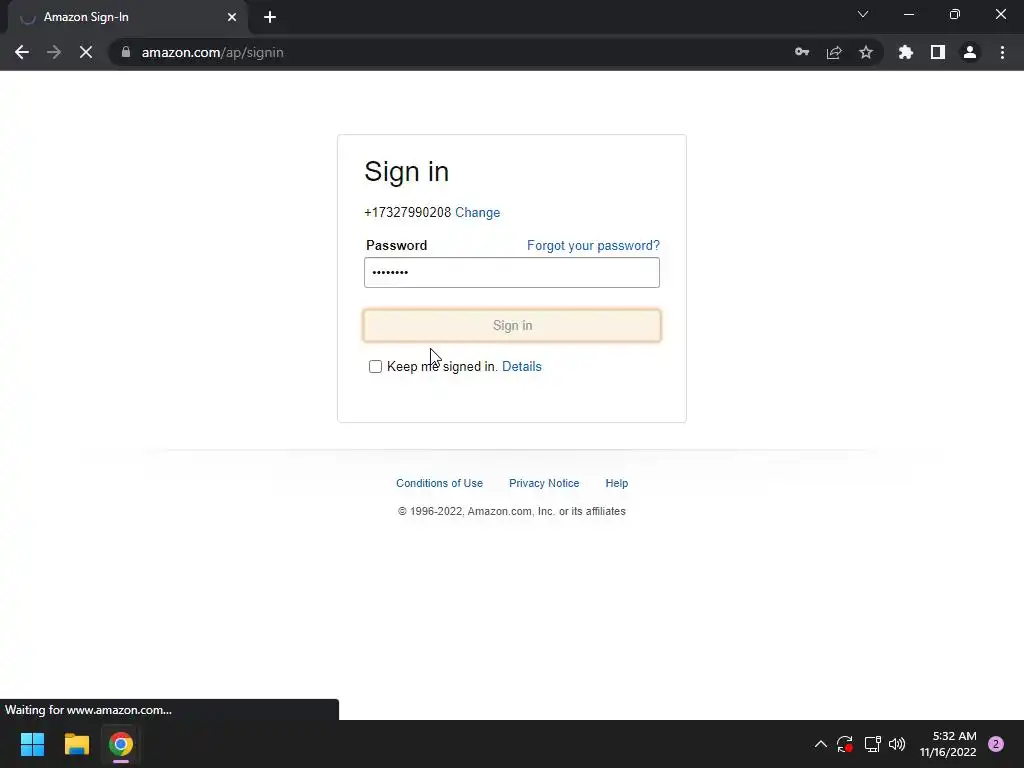Open Chrome three-dot menu
Image resolution: width=1024 pixels, height=768 pixels.
pos(1002,52)
